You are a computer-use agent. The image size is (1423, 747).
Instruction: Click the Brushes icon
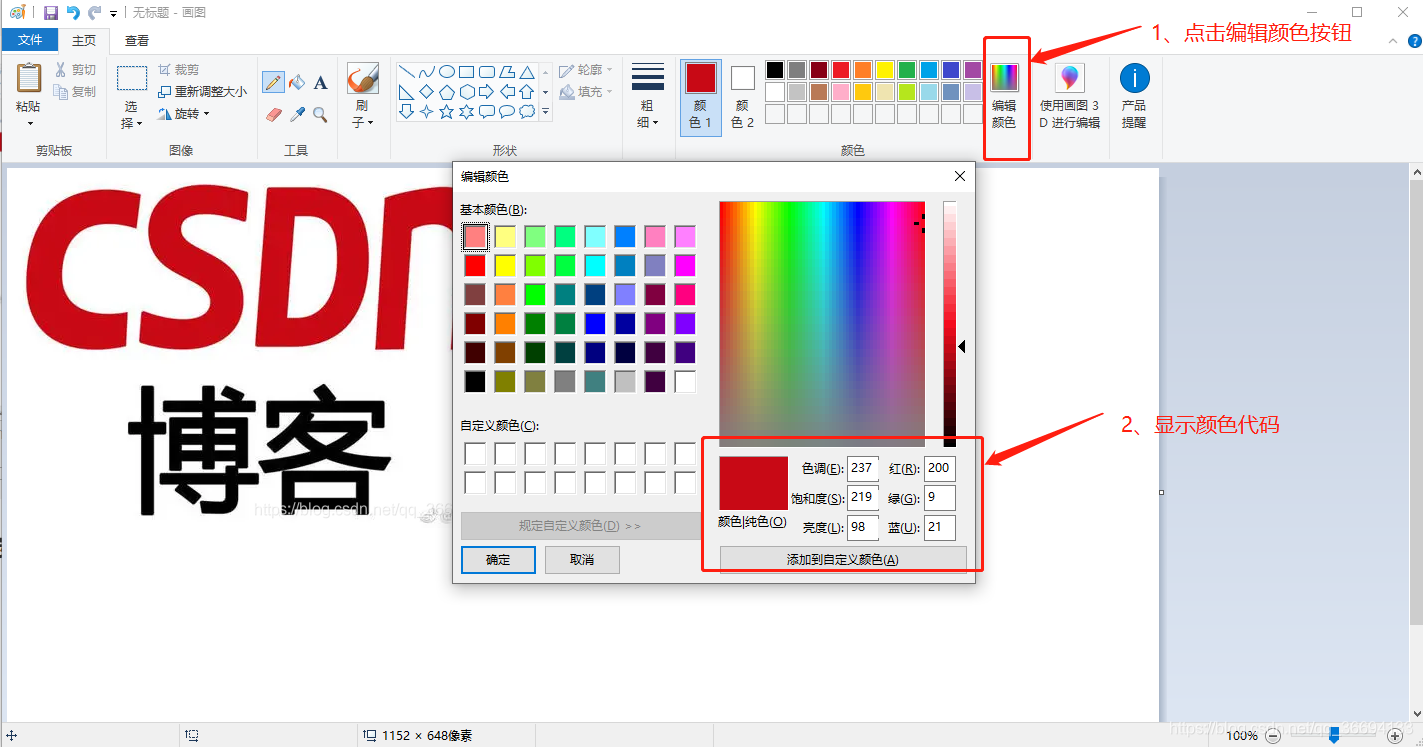pos(362,78)
